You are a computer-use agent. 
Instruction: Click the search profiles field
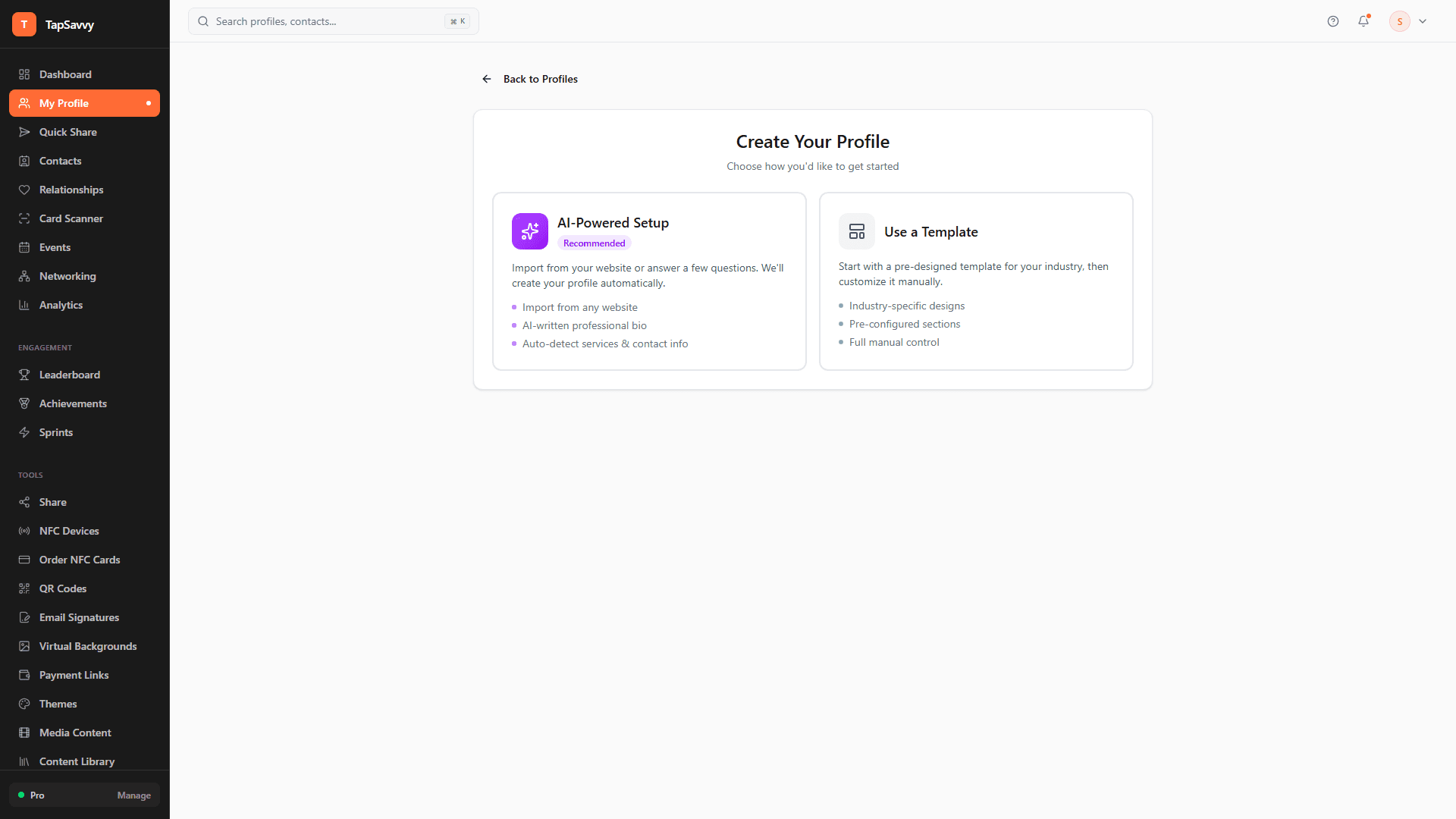point(326,21)
